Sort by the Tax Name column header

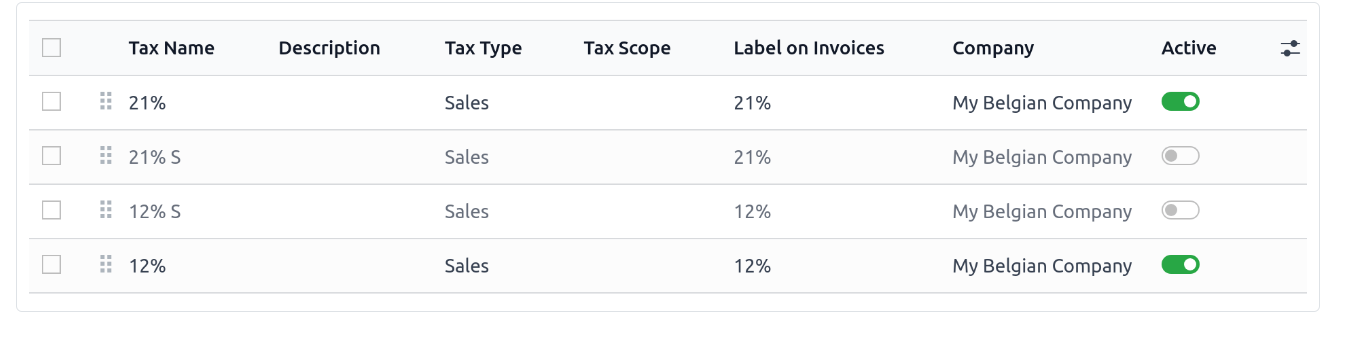click(x=171, y=48)
